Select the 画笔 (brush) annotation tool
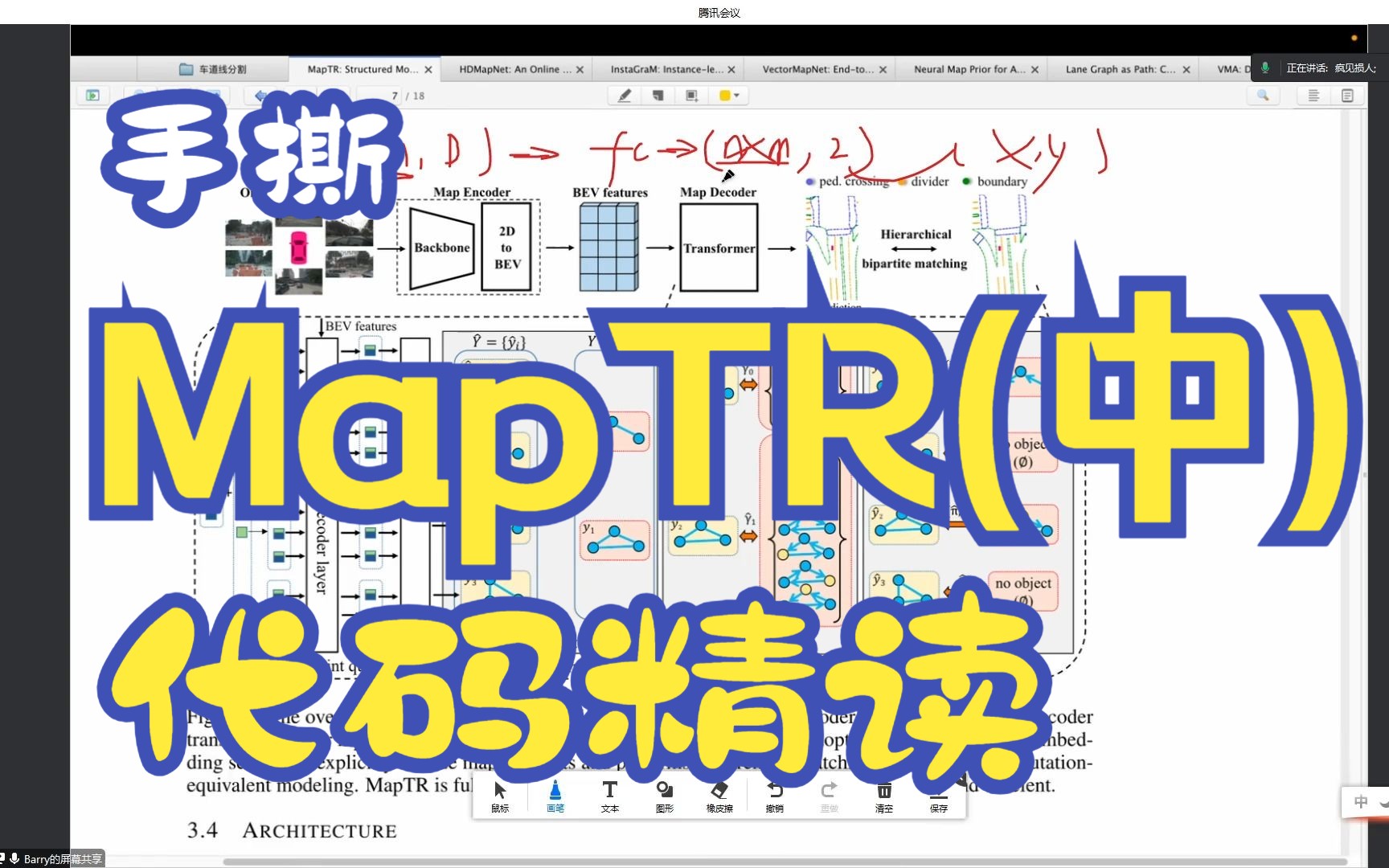Viewport: 1389px width, 868px height. (x=555, y=796)
